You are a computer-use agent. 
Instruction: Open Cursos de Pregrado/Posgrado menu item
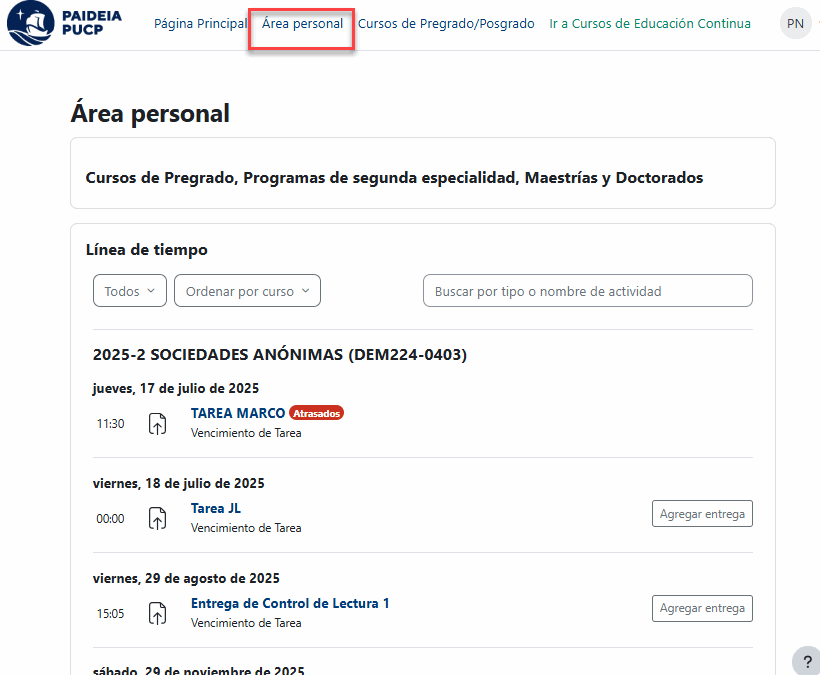[446, 24]
